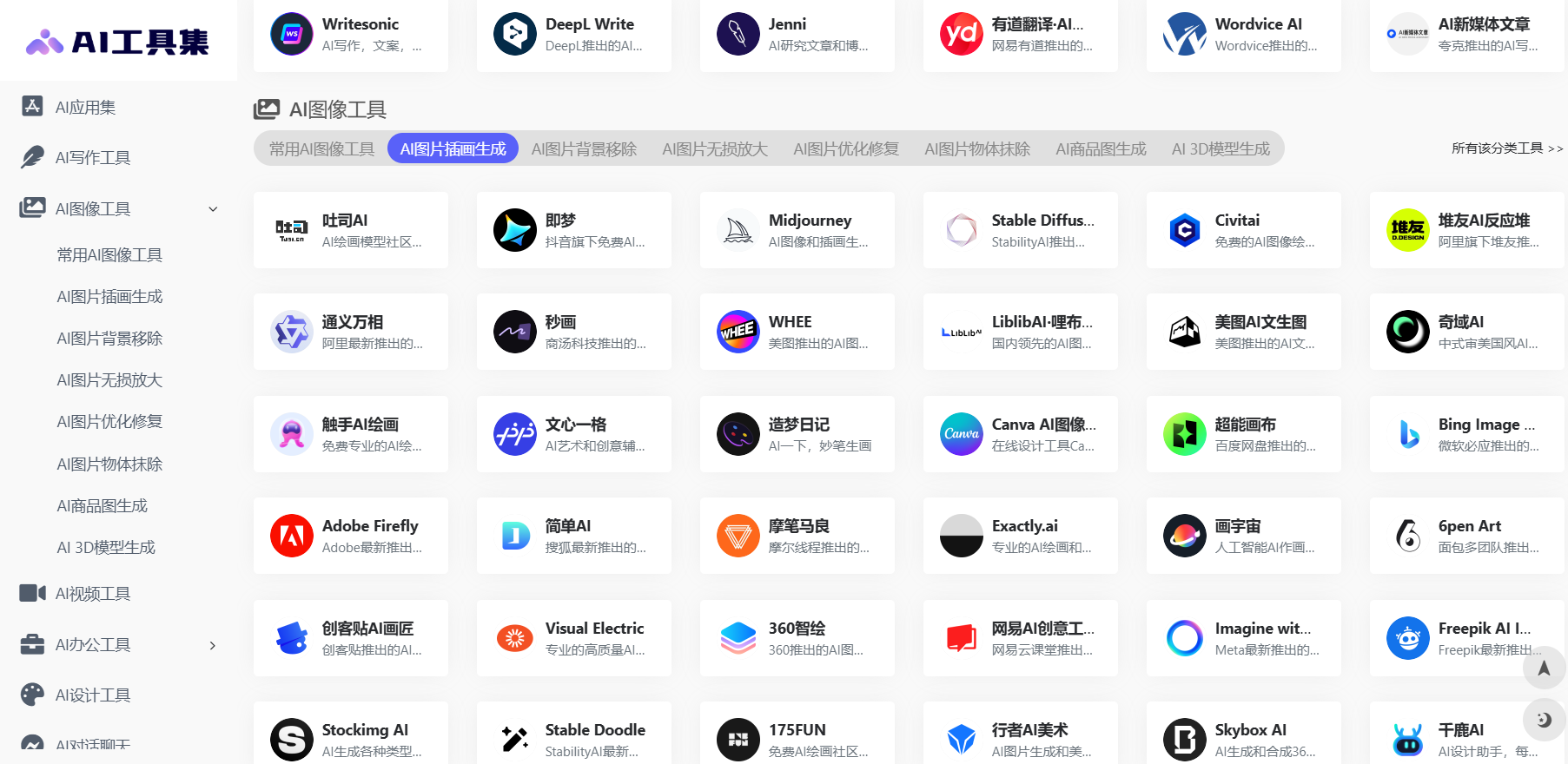
Task: Click the 即梦 logo icon
Action: coord(515,230)
